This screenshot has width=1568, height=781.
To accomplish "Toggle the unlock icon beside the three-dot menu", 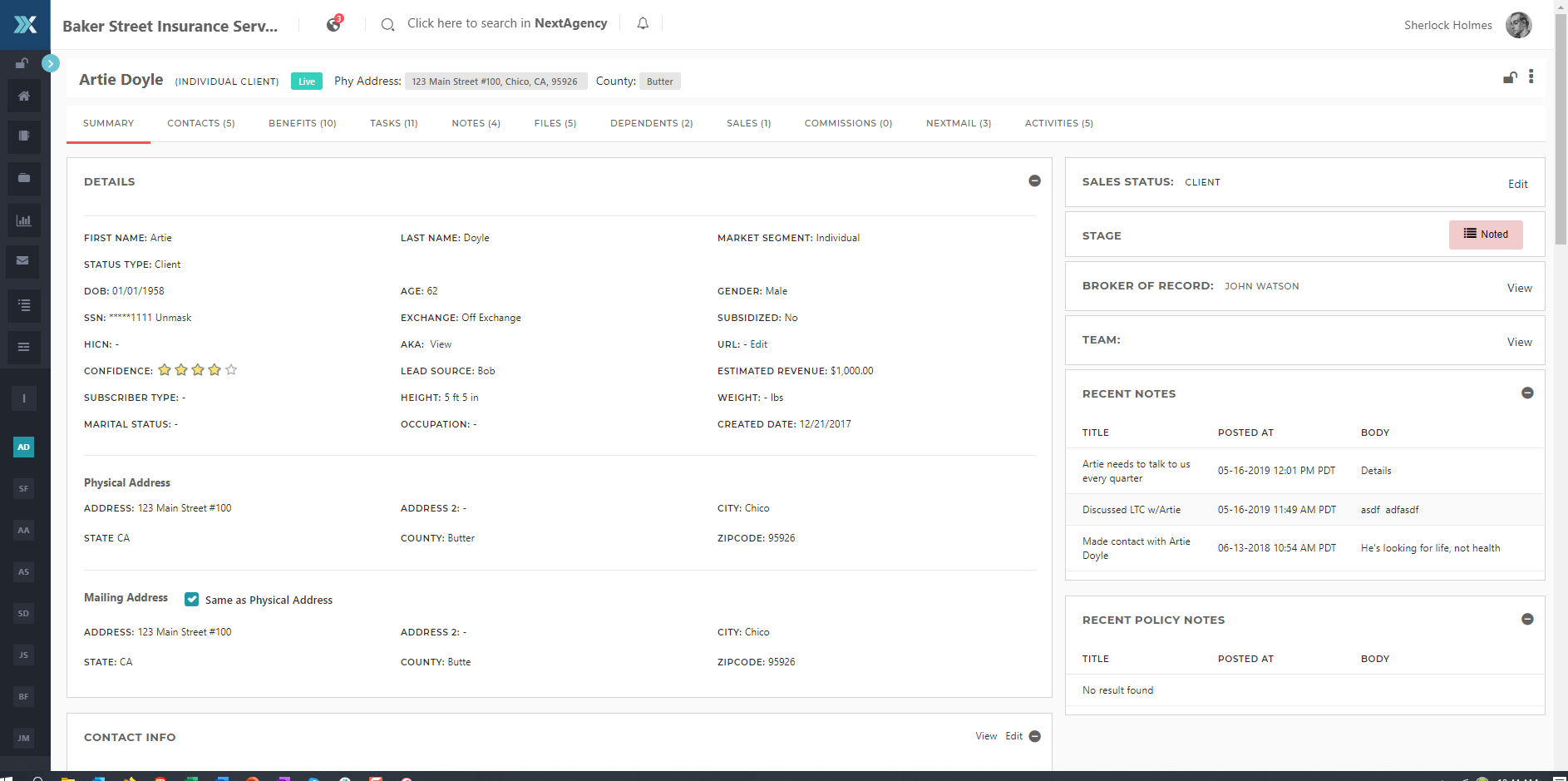I will pyautogui.click(x=1510, y=78).
